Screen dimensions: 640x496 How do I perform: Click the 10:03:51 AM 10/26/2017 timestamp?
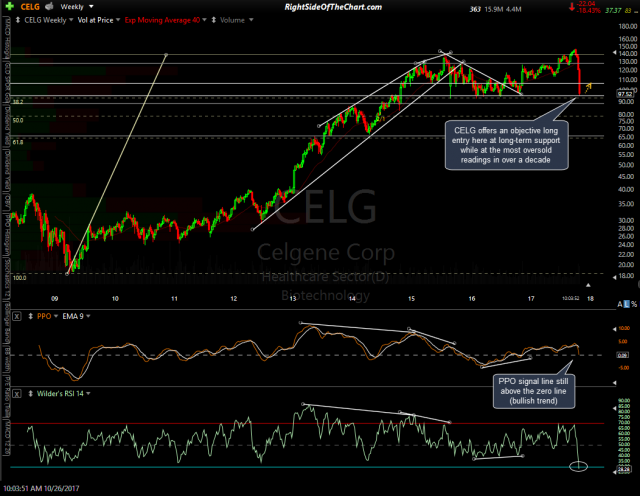(41, 488)
